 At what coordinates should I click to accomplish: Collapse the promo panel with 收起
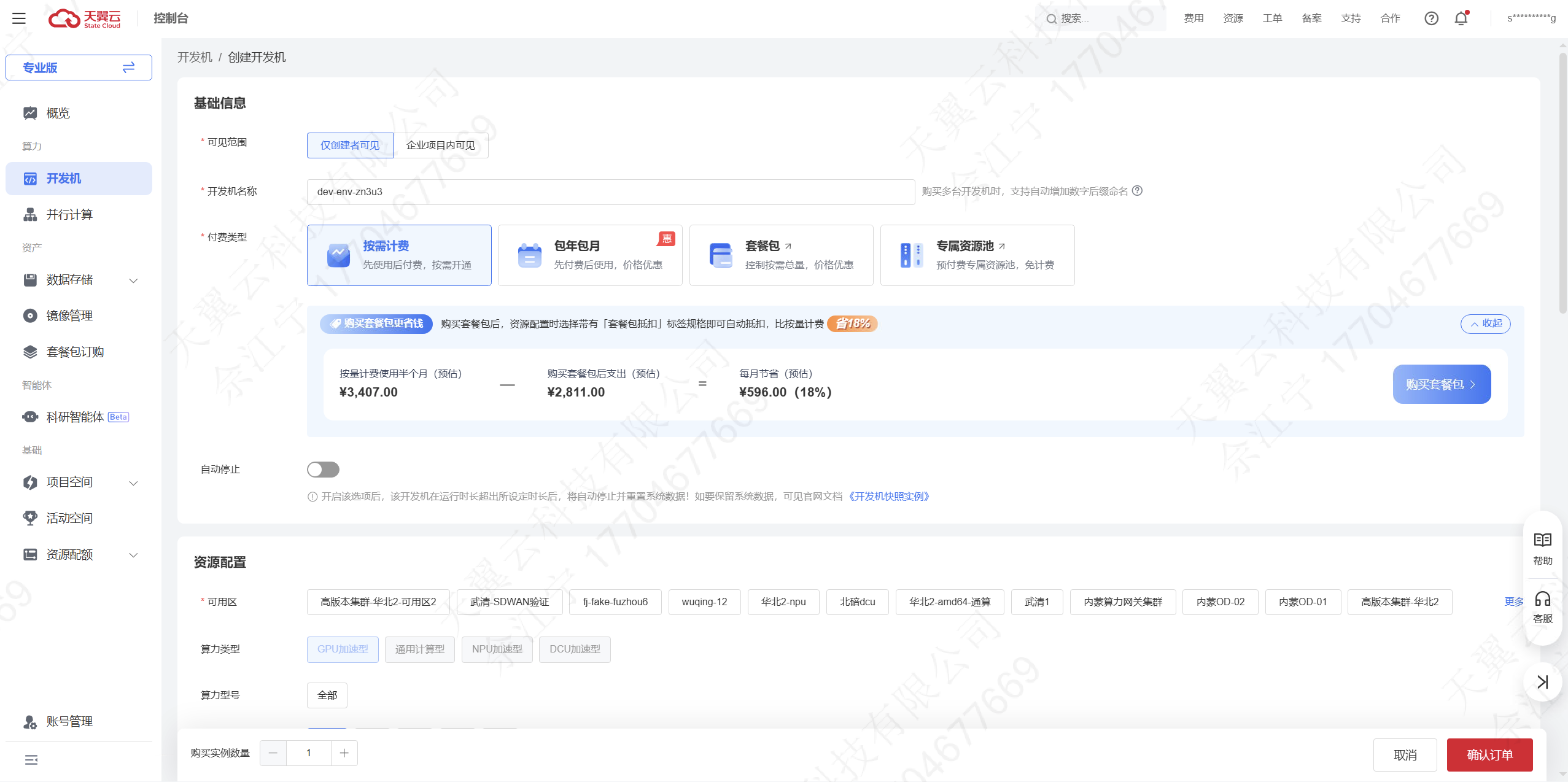(x=1485, y=323)
